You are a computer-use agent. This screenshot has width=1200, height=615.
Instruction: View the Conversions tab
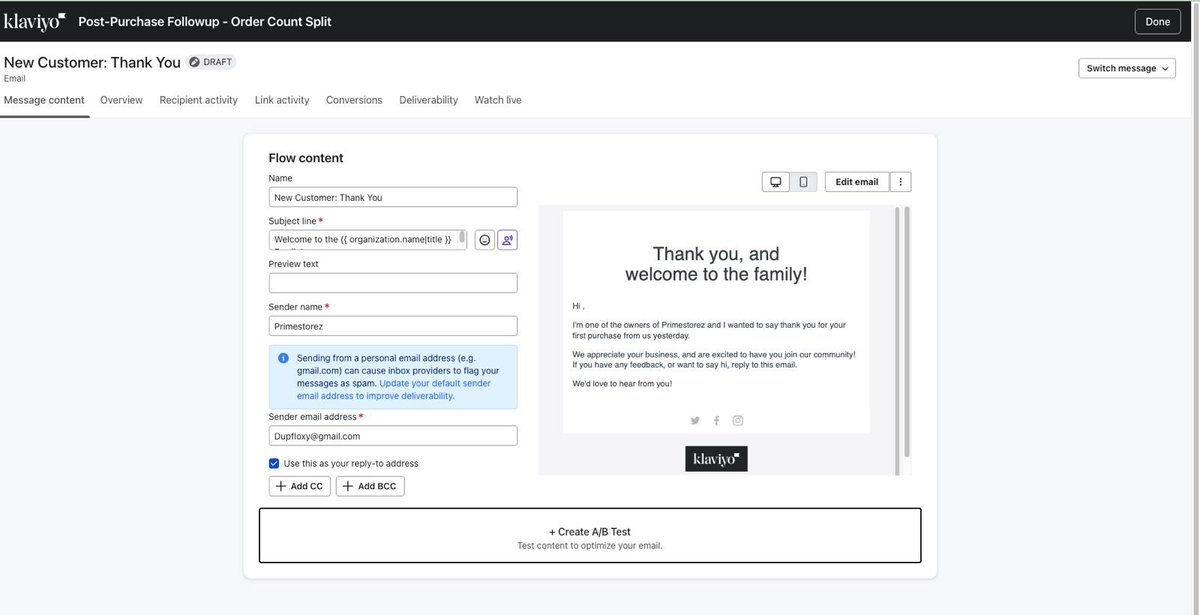coord(354,100)
